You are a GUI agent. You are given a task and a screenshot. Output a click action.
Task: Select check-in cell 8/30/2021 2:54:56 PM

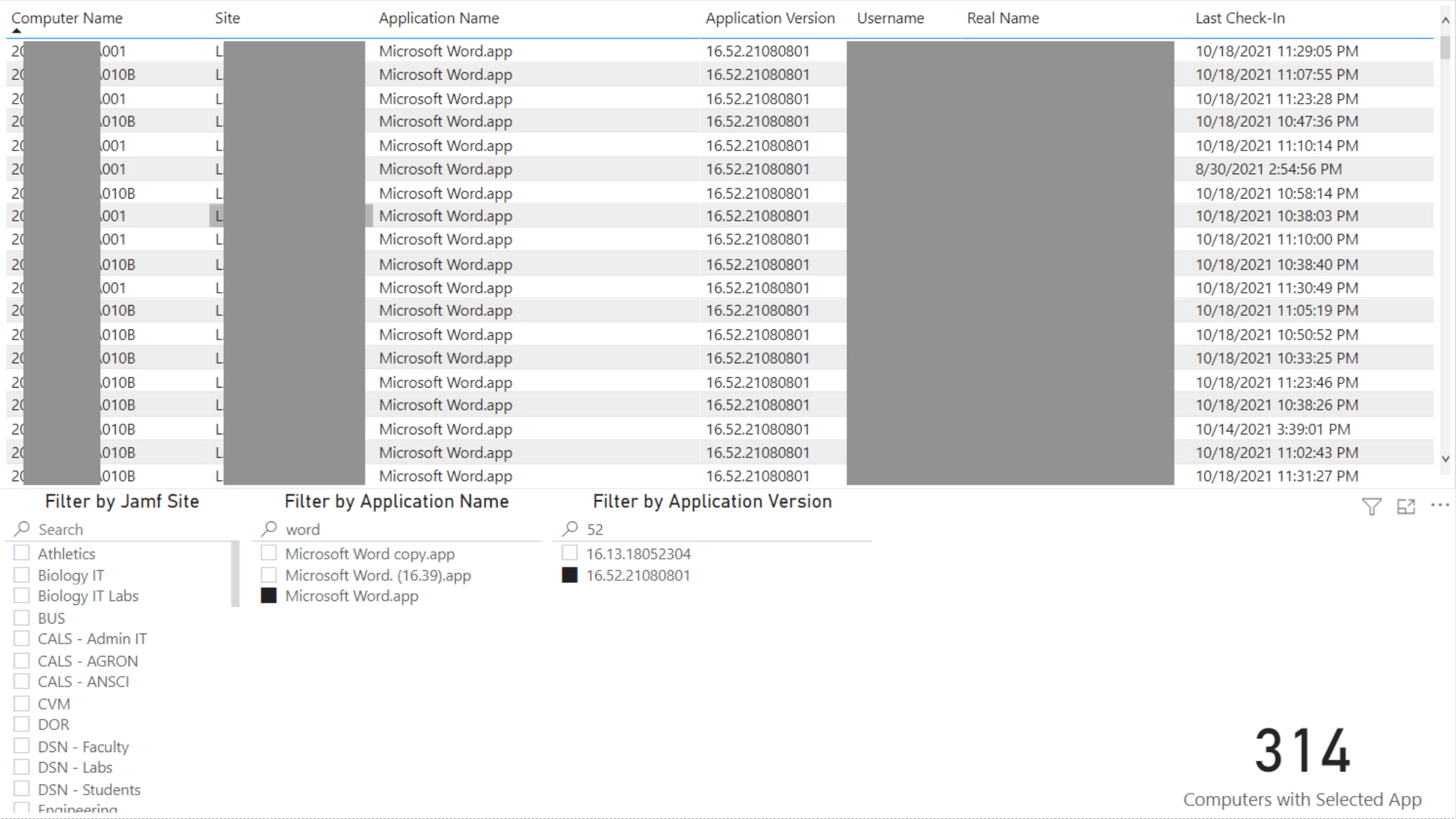1268,169
